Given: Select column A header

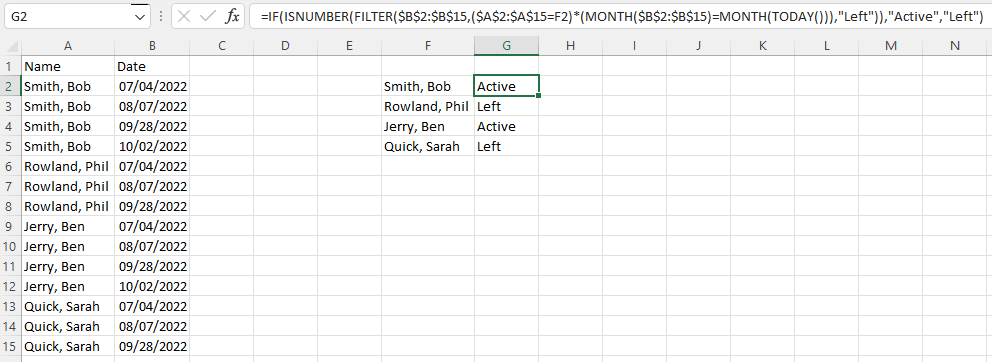Looking at the screenshot, I should (x=68, y=46).
